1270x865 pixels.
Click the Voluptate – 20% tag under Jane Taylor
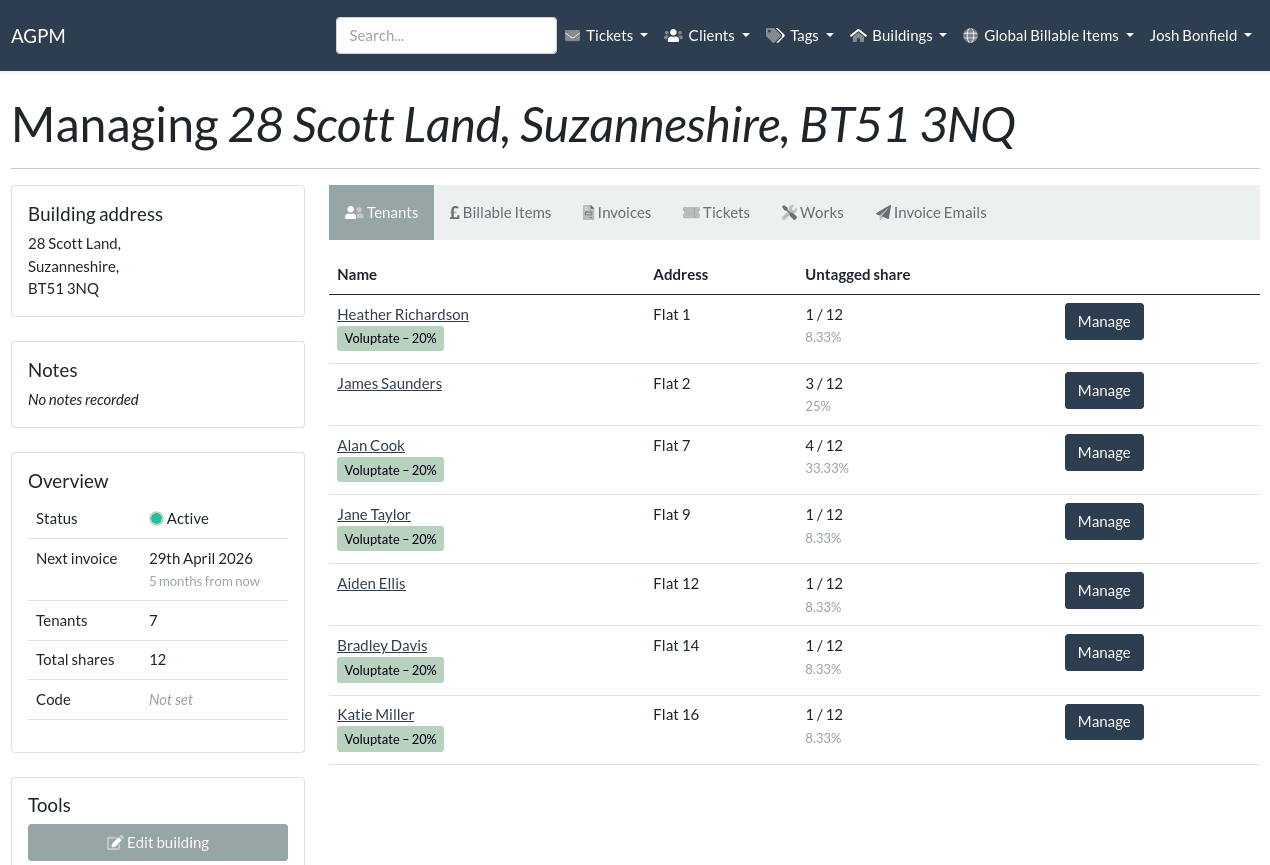390,539
